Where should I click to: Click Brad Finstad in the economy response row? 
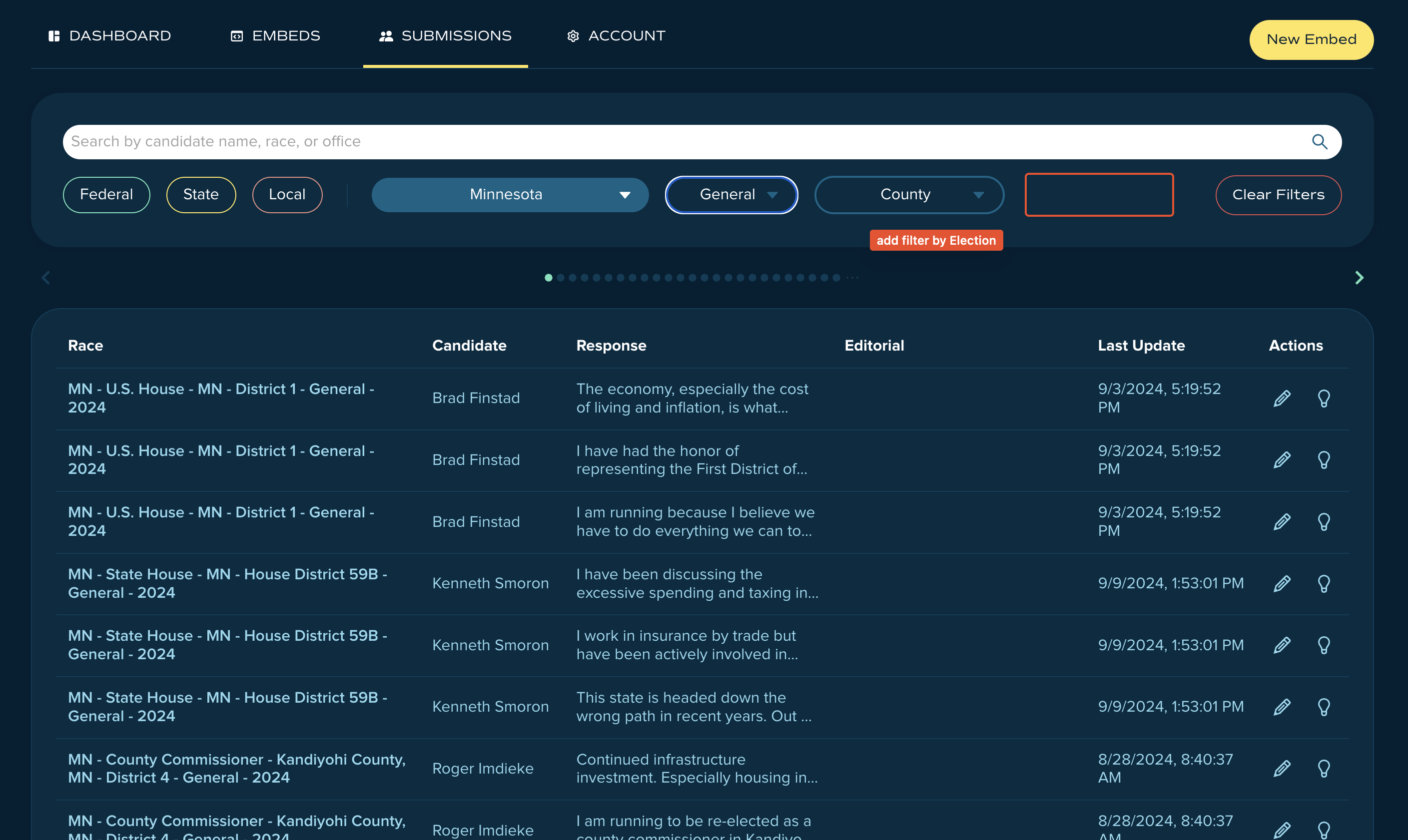(476, 398)
